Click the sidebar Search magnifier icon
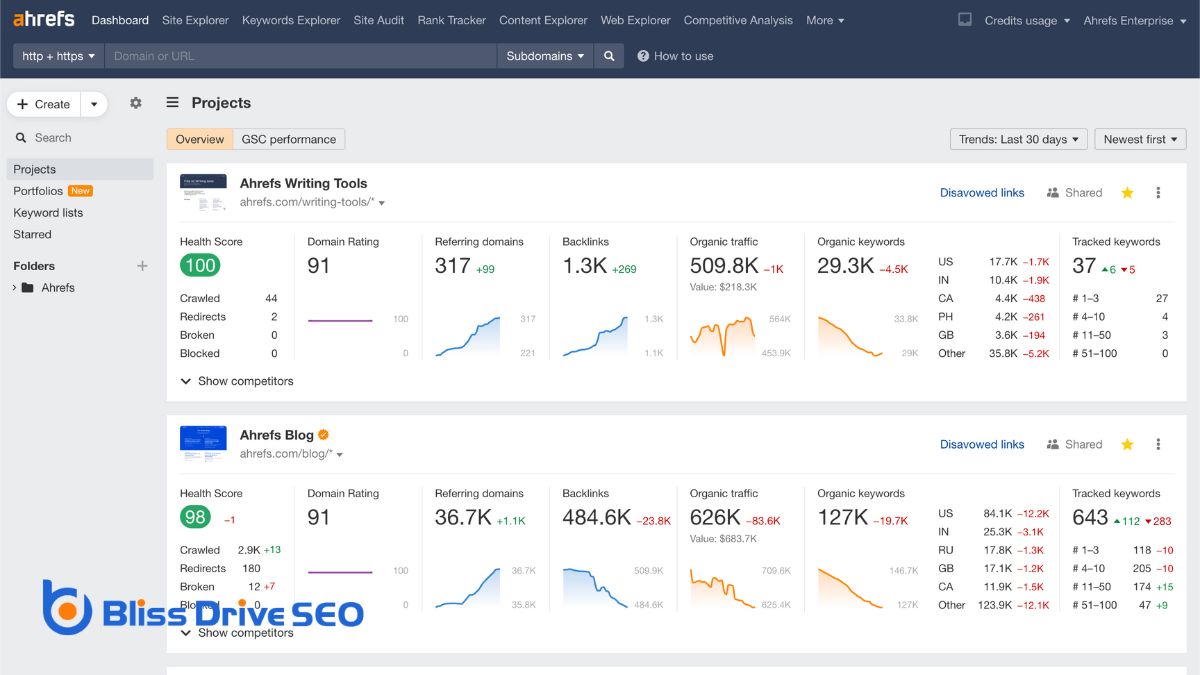Image resolution: width=1200 pixels, height=675 pixels. coord(21,138)
